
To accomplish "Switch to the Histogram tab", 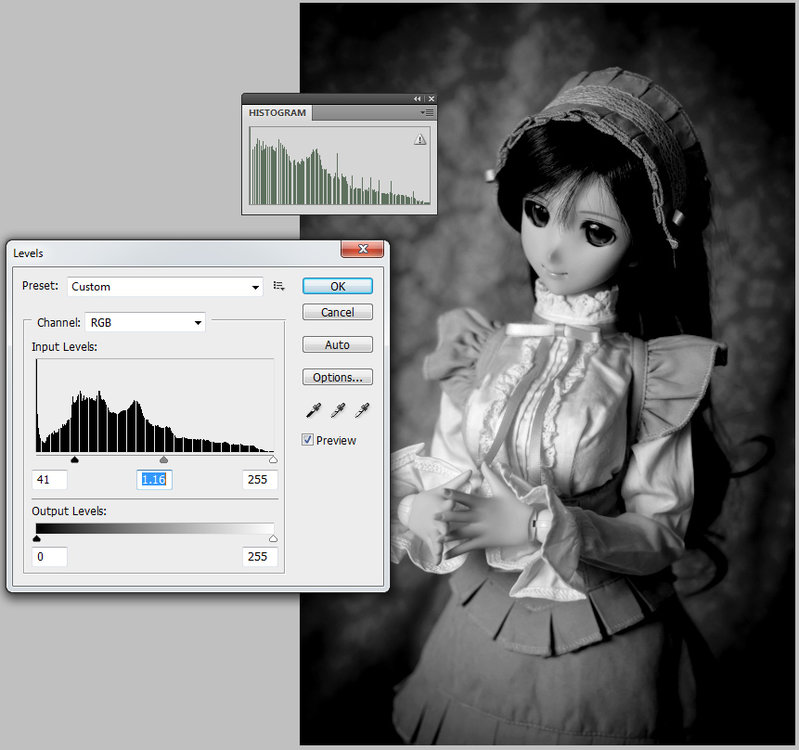I will 277,113.
